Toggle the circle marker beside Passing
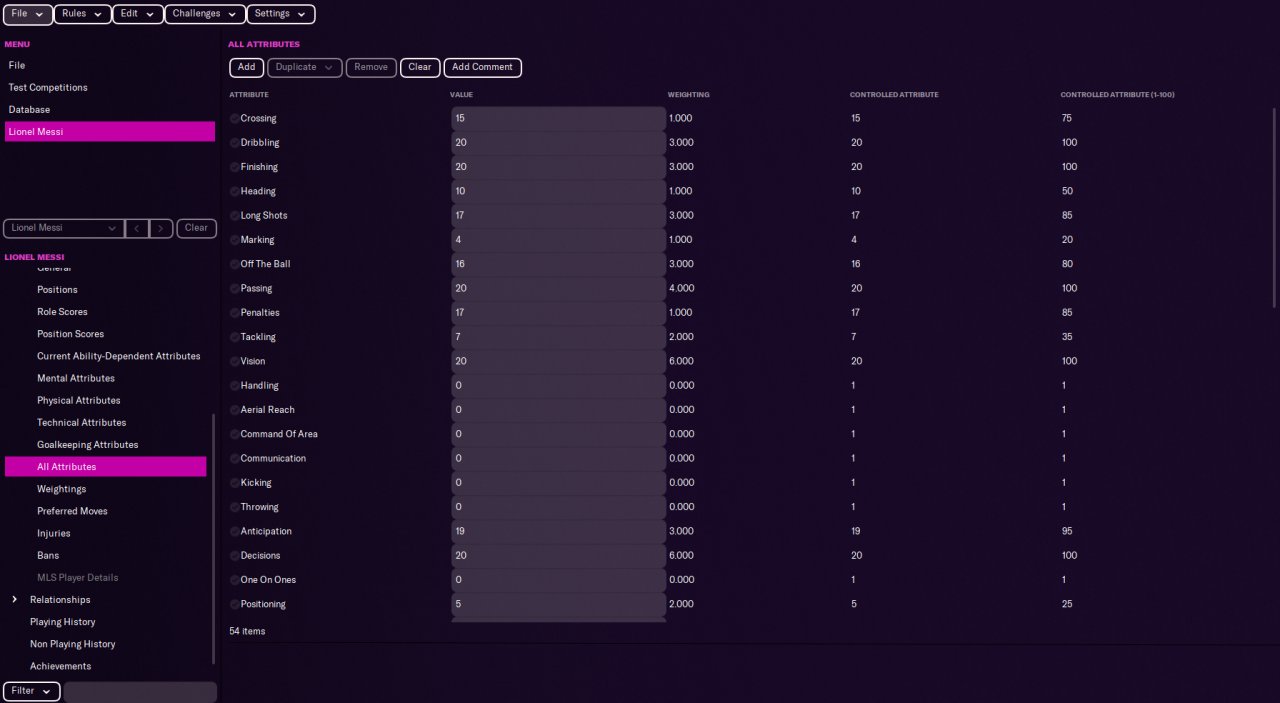Screen dimensions: 1280x703 235,288
